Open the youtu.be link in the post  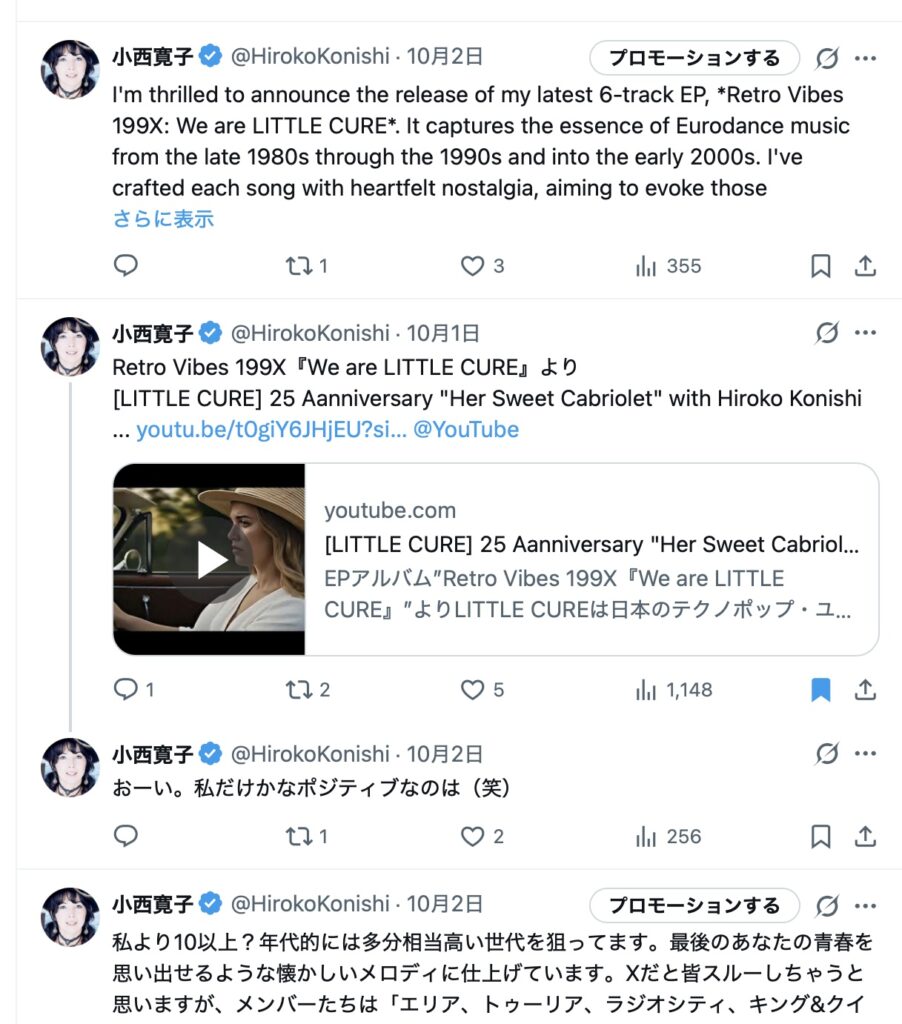[x=271, y=430]
